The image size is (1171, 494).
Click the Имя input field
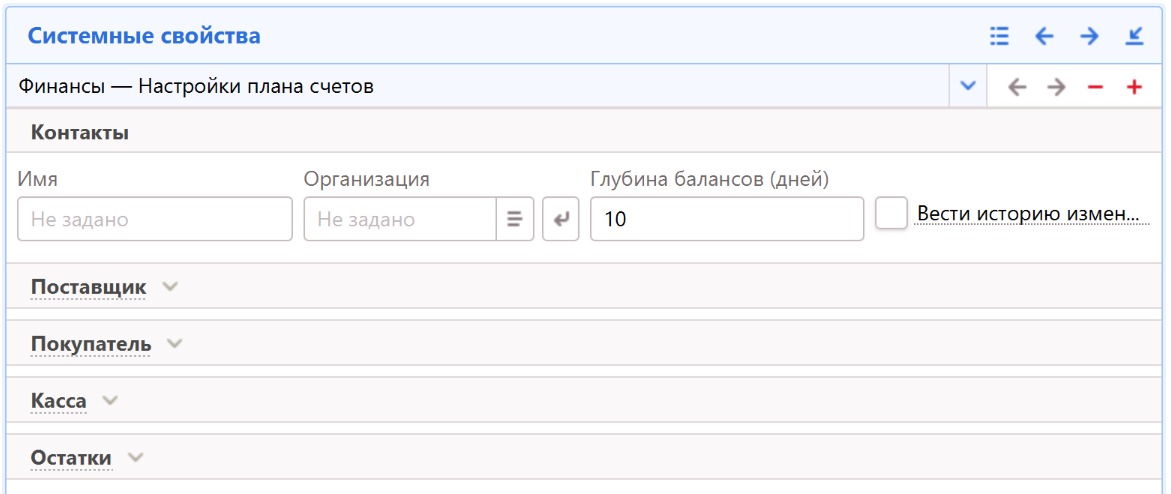coord(155,219)
